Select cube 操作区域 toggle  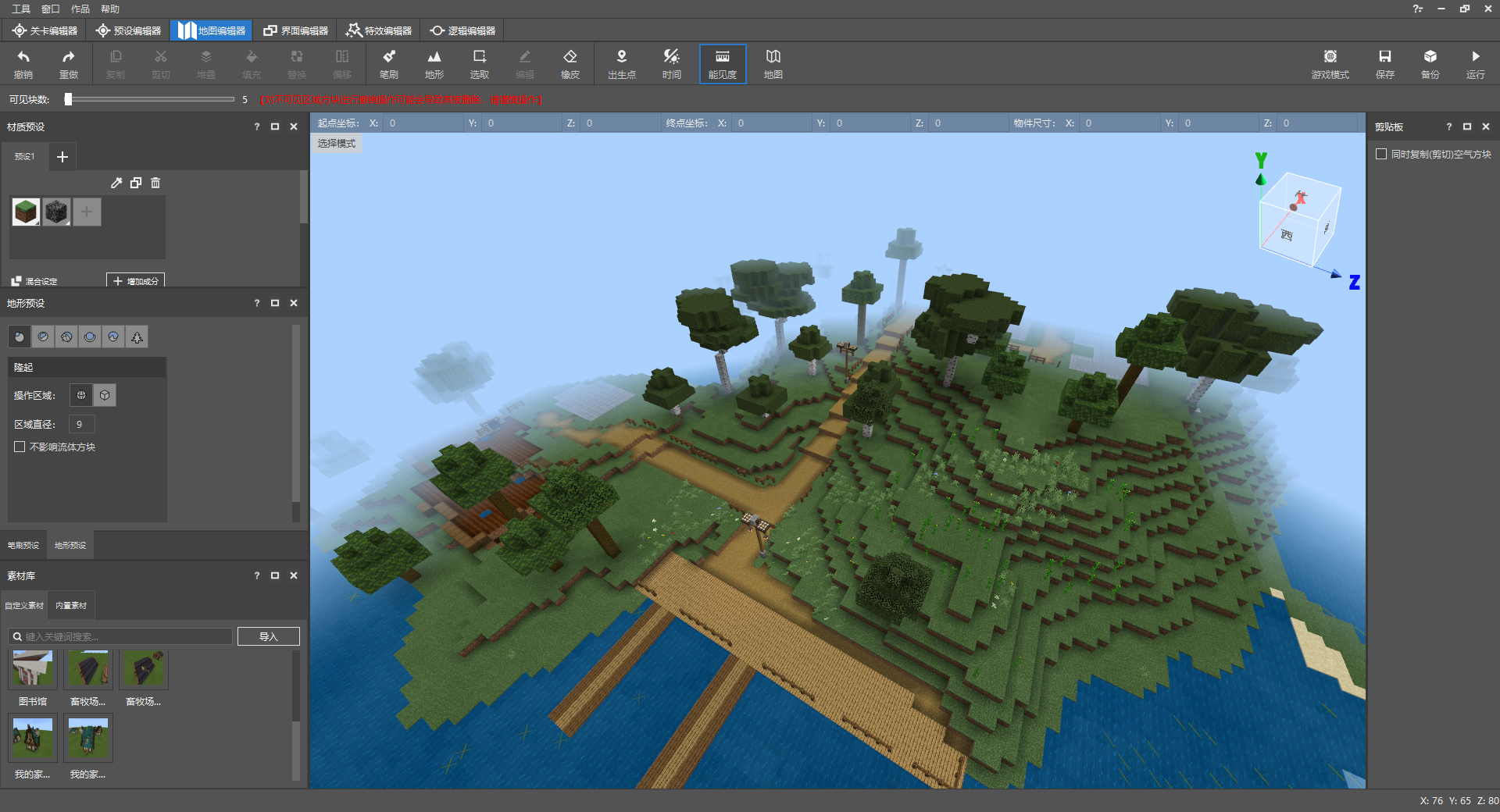(x=105, y=395)
